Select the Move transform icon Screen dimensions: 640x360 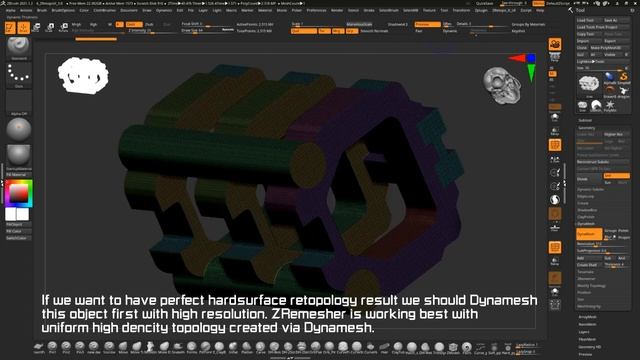36,28
